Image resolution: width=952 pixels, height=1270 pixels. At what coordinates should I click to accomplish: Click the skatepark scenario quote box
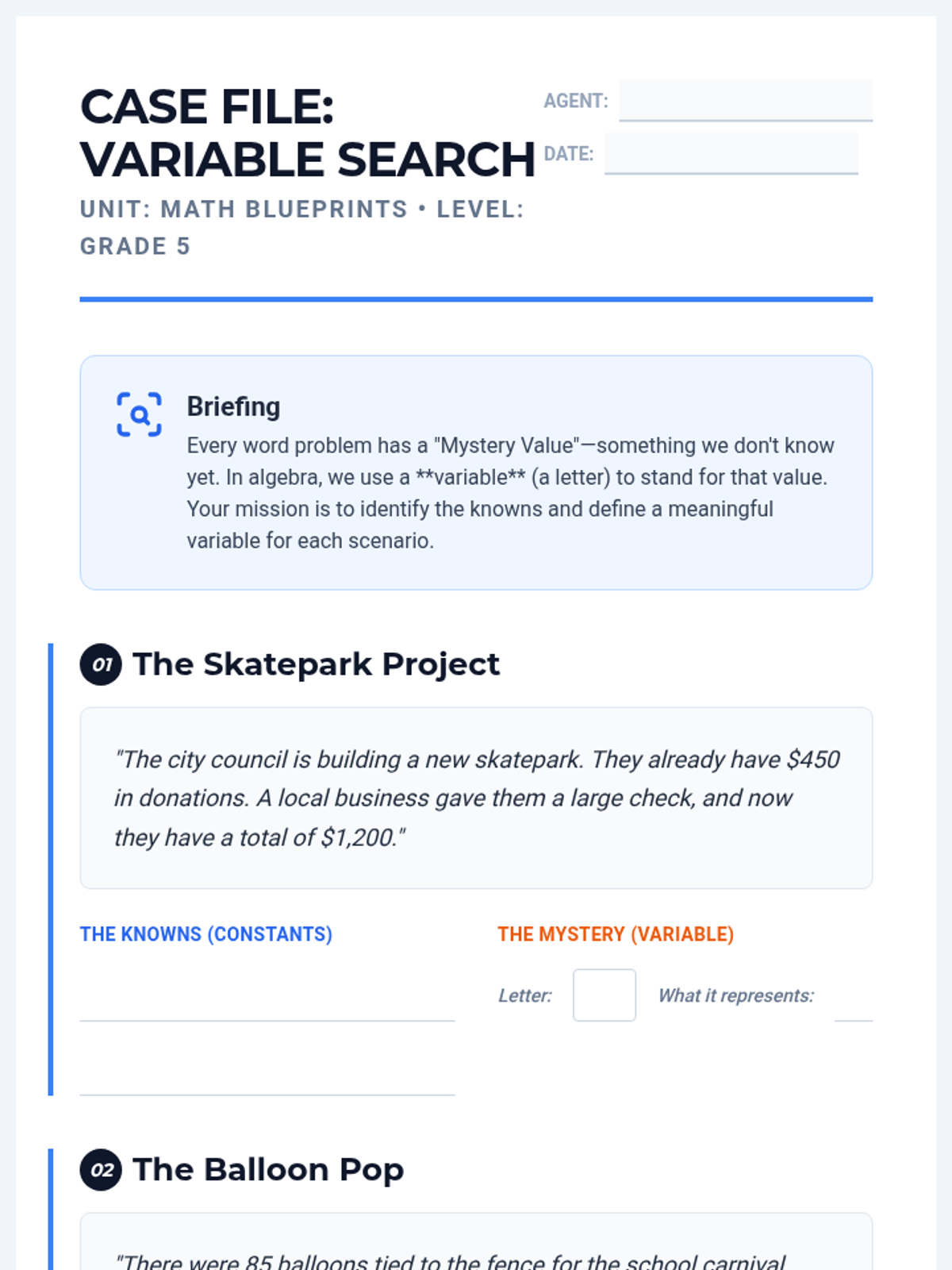(x=476, y=798)
